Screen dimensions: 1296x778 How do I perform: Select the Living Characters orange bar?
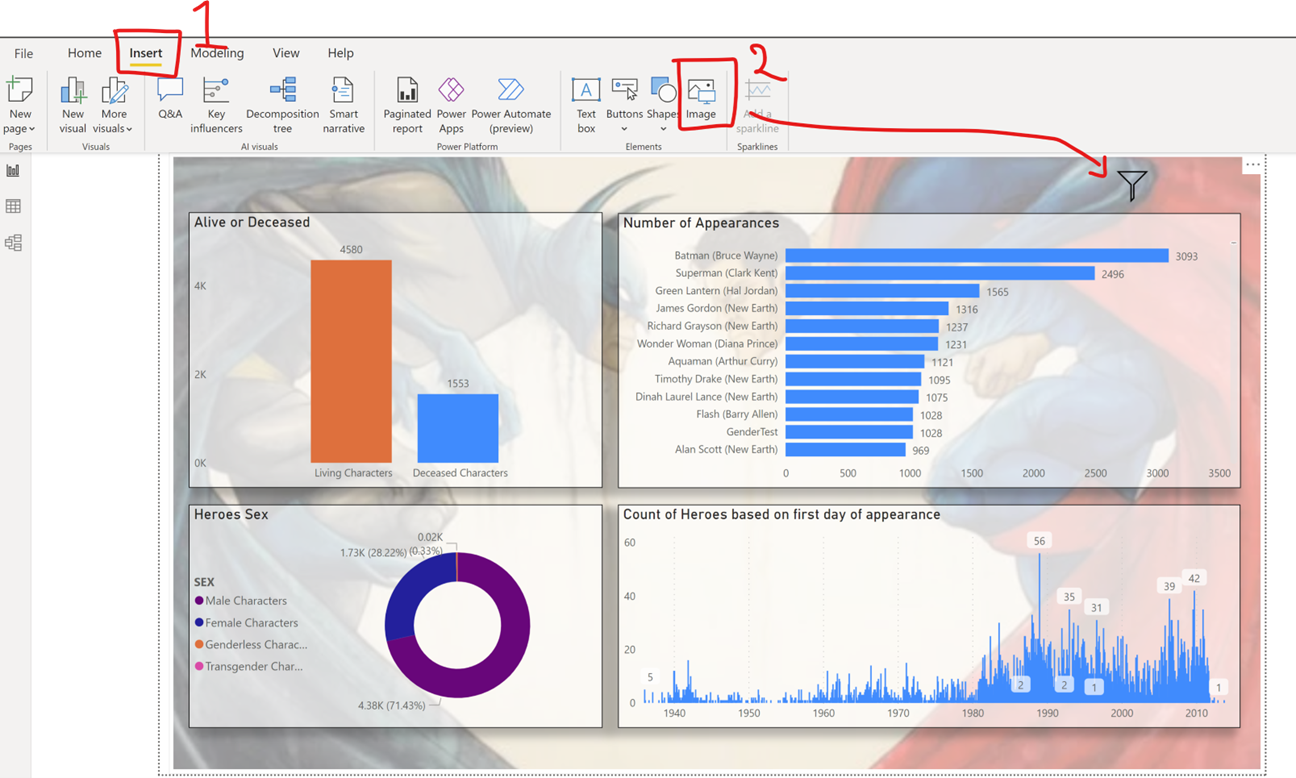[351, 361]
